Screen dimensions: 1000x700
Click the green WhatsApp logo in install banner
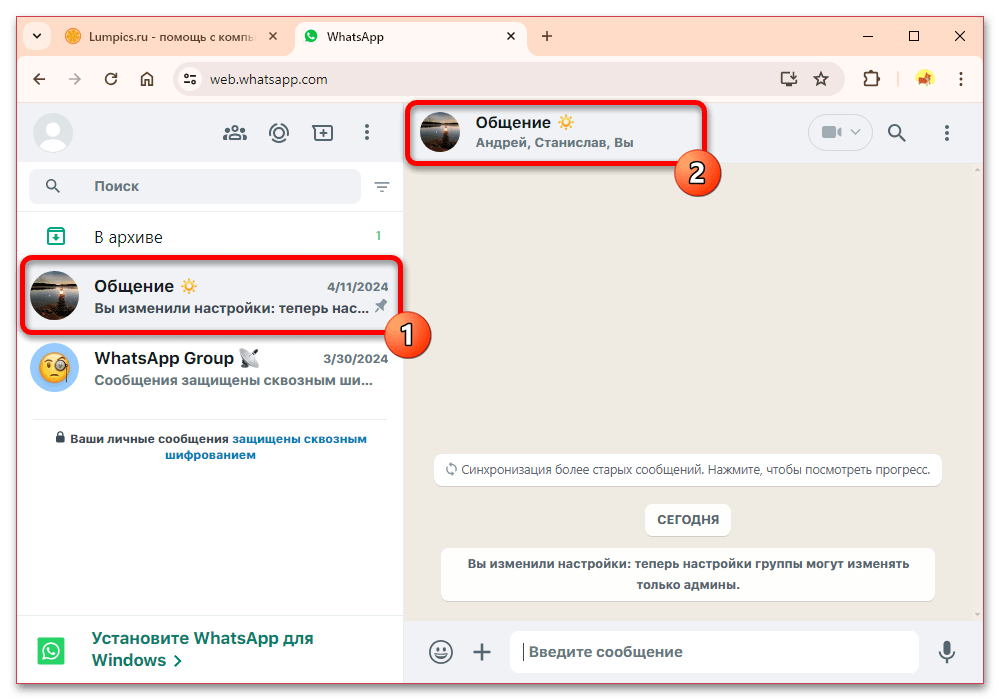click(51, 651)
